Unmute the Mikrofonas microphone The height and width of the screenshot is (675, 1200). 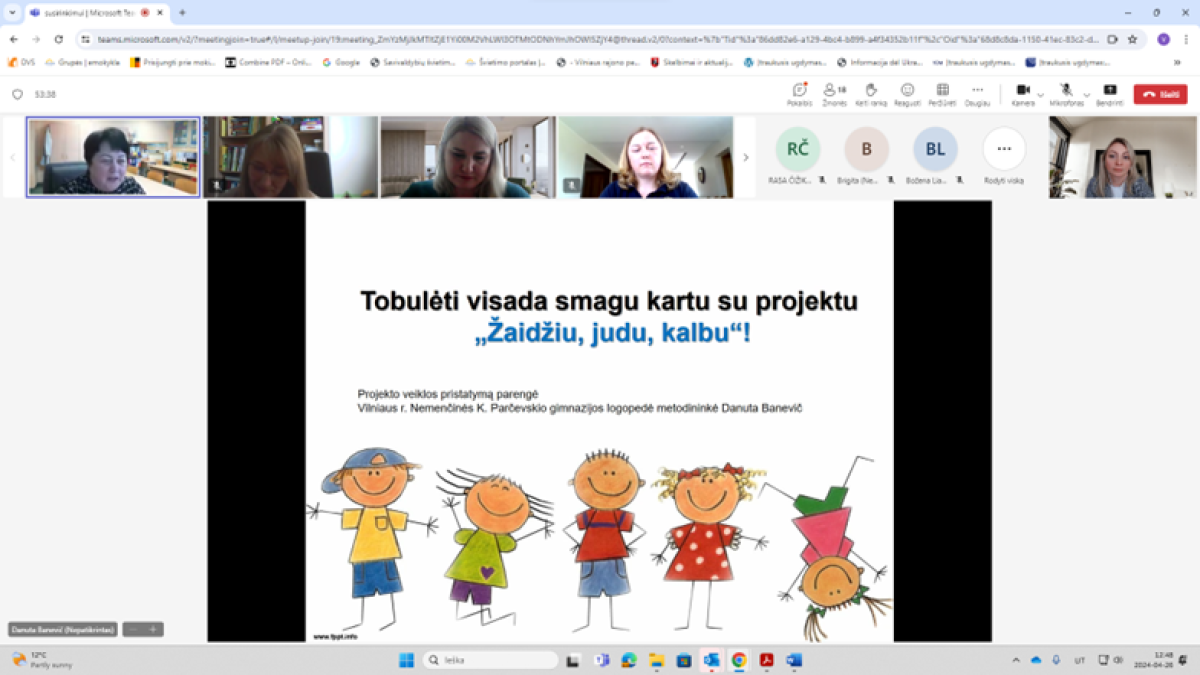pyautogui.click(x=1066, y=91)
